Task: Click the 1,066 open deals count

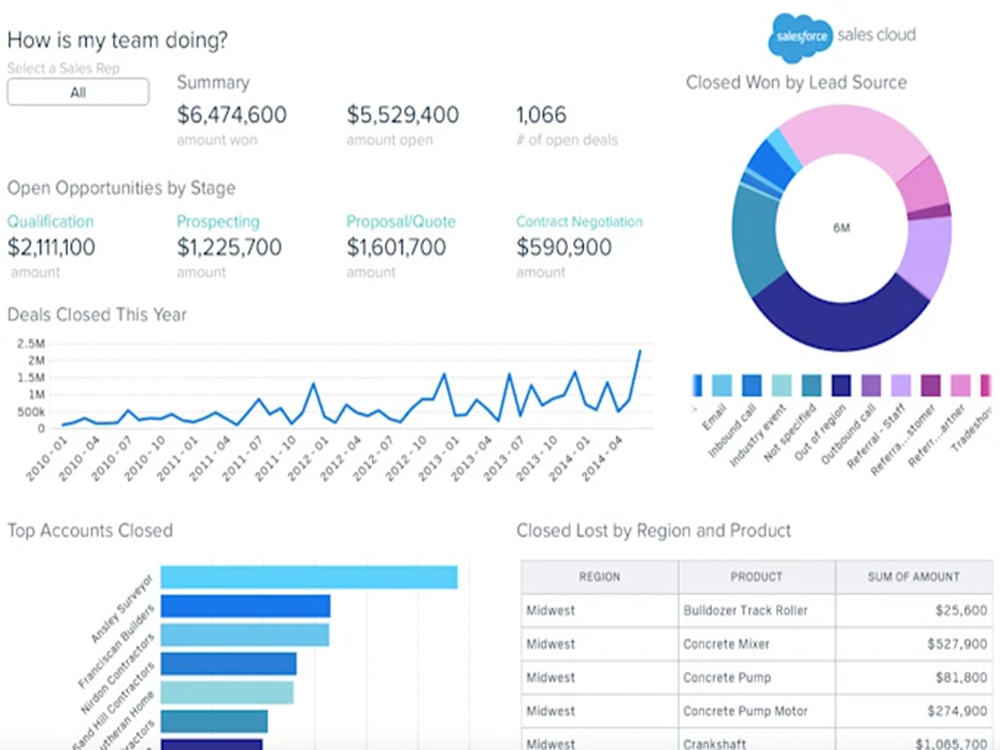Action: [x=541, y=115]
